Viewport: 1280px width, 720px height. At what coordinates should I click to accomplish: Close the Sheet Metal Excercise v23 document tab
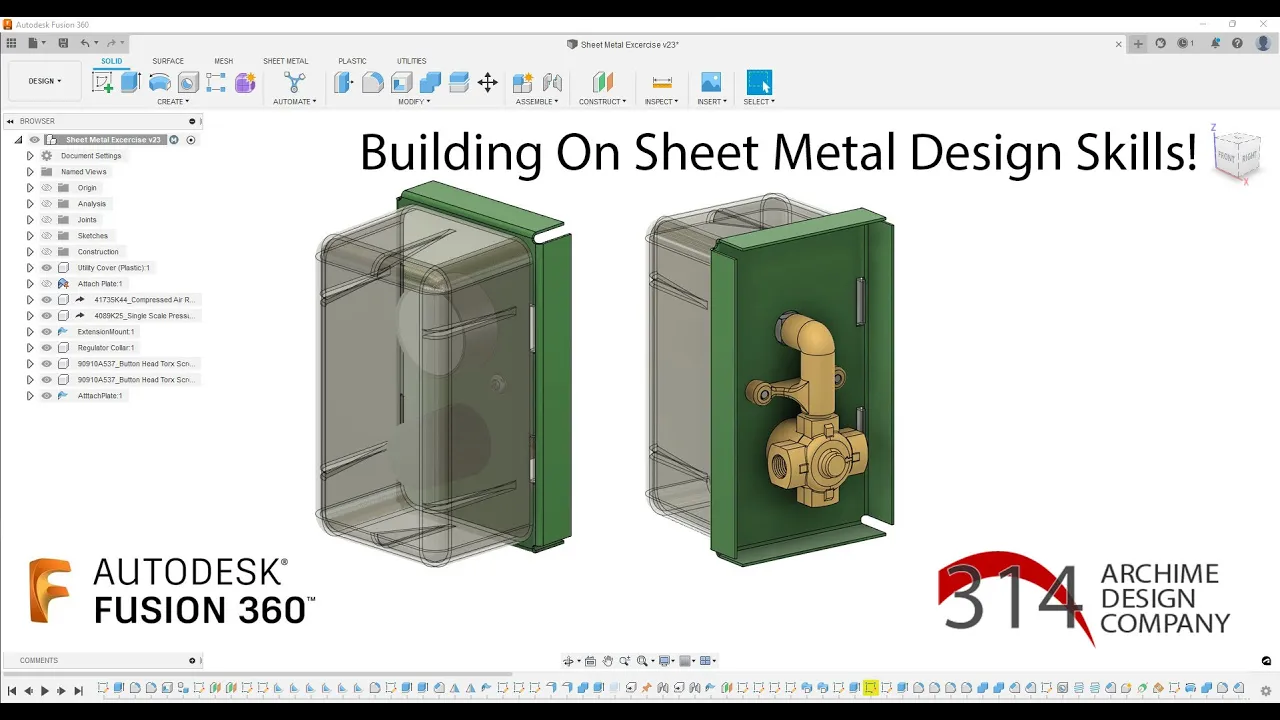(1119, 44)
